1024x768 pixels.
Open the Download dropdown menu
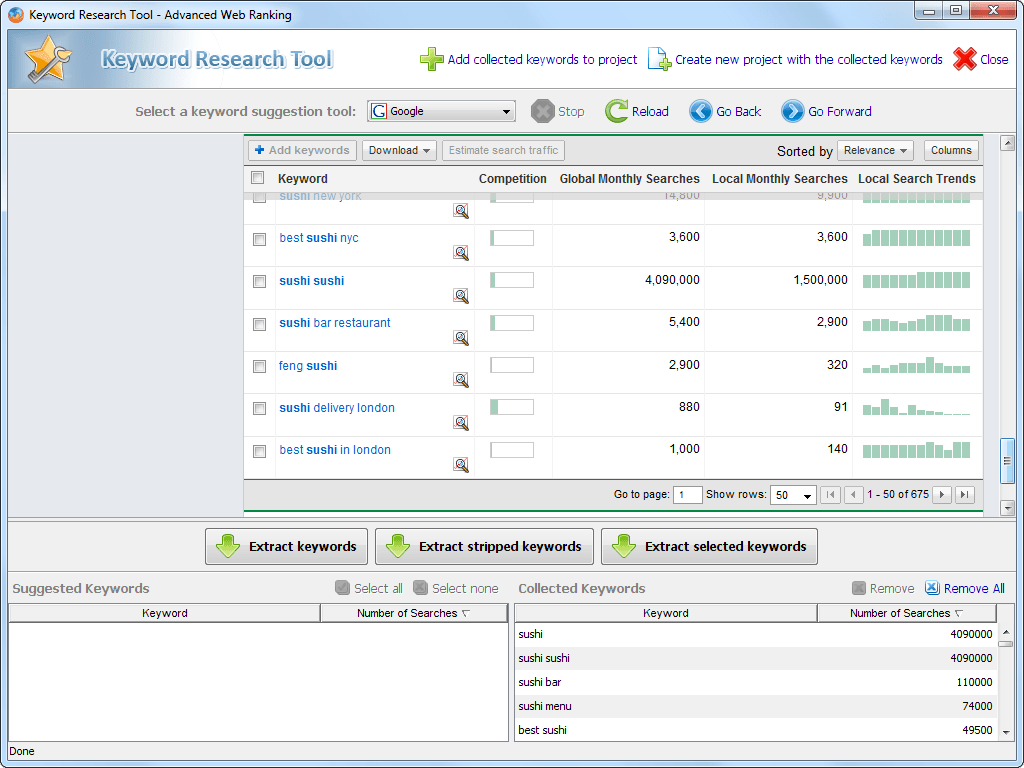399,150
